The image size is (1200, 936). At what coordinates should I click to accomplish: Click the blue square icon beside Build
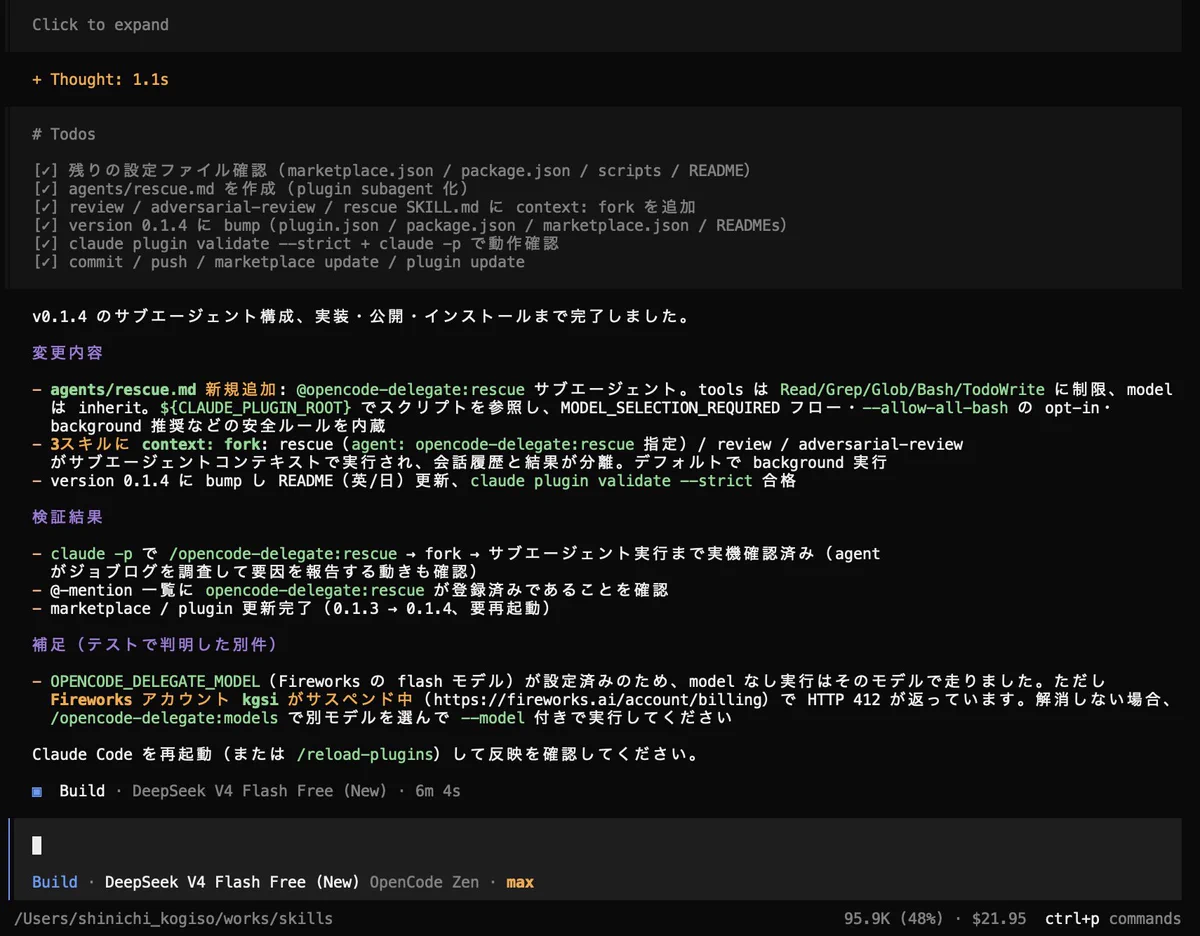click(x=37, y=791)
